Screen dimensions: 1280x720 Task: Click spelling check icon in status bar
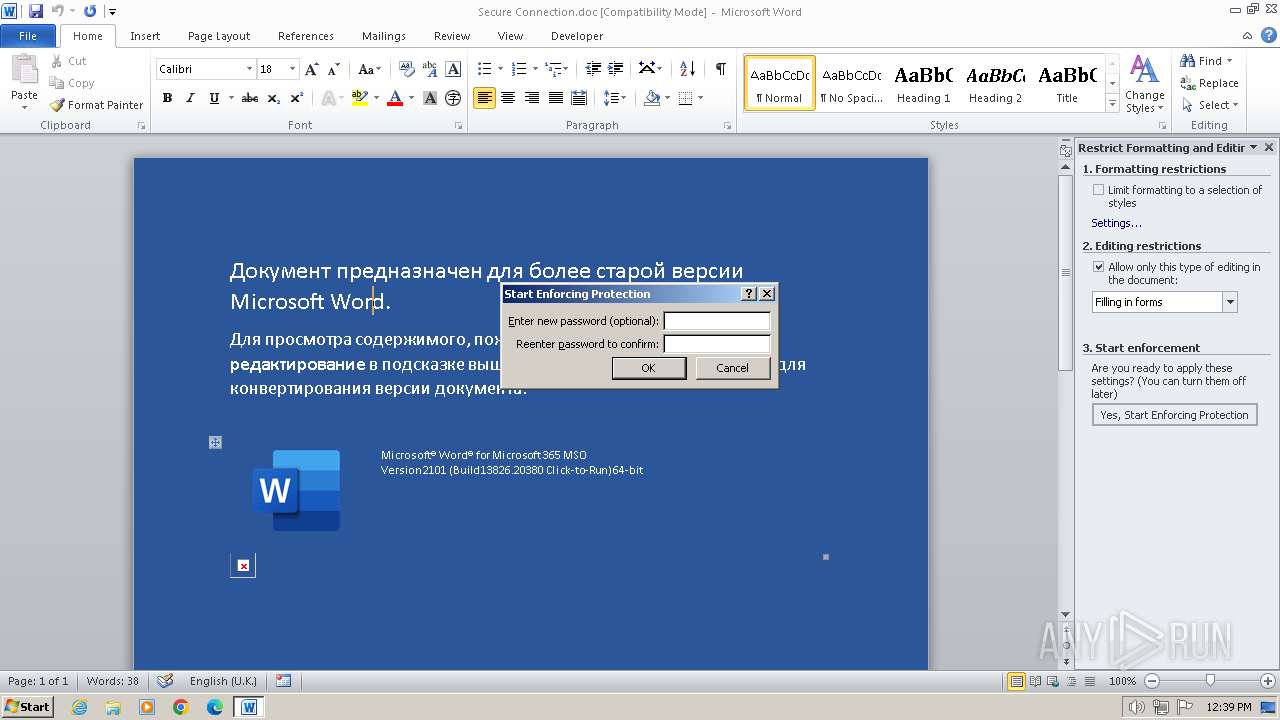[x=165, y=681]
